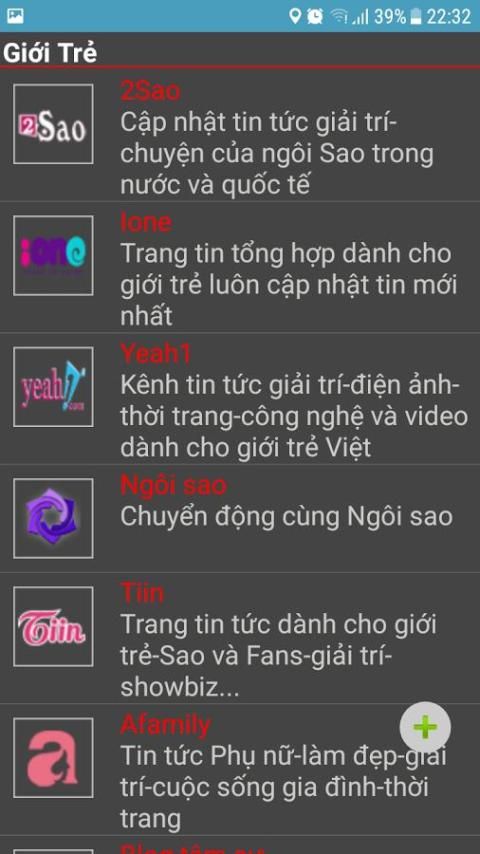Open 'Chuyển động cùng Ngôi sao' description
The height and width of the screenshot is (854, 480).
pyautogui.click(x=287, y=517)
